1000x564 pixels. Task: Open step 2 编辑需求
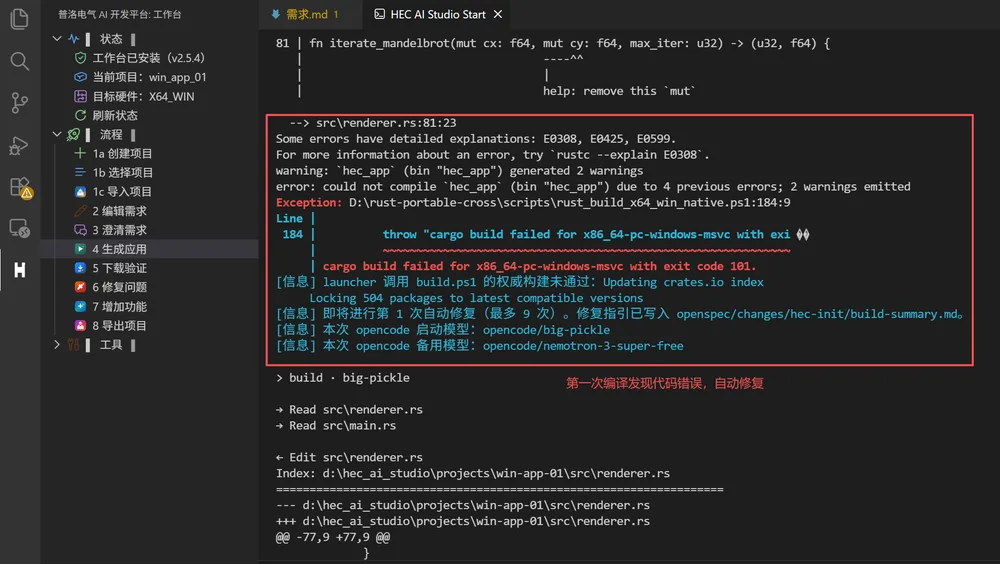click(x=150, y=211)
